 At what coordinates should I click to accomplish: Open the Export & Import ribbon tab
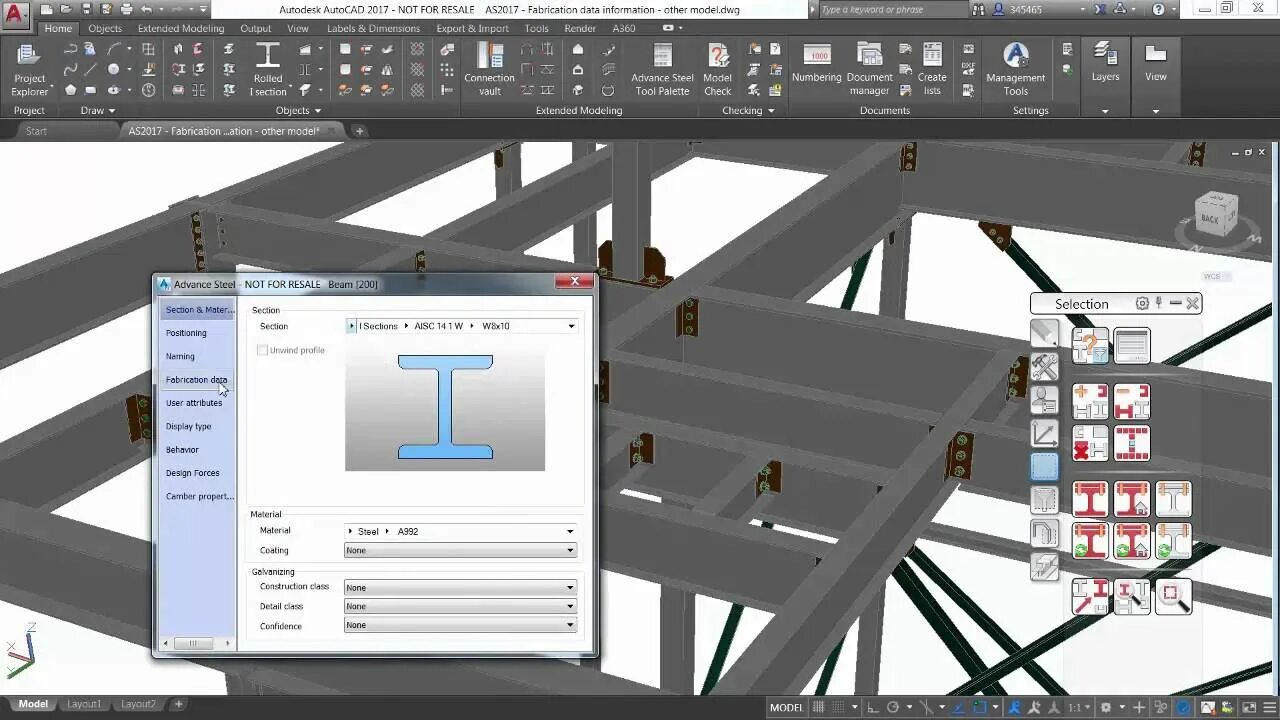[x=472, y=29]
